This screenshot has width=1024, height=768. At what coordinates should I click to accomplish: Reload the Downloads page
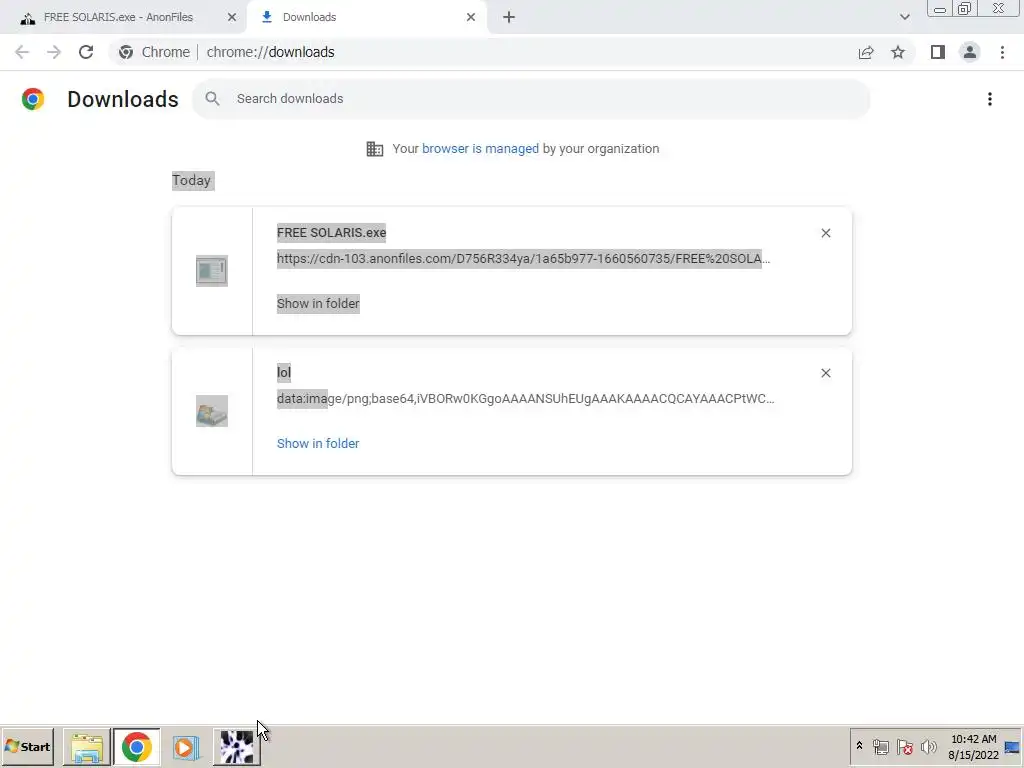(x=86, y=52)
